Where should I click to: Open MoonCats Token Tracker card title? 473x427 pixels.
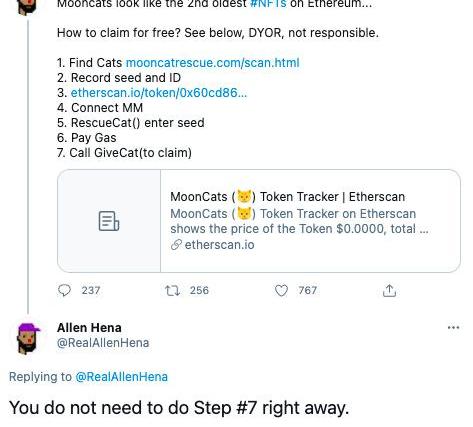point(288,197)
